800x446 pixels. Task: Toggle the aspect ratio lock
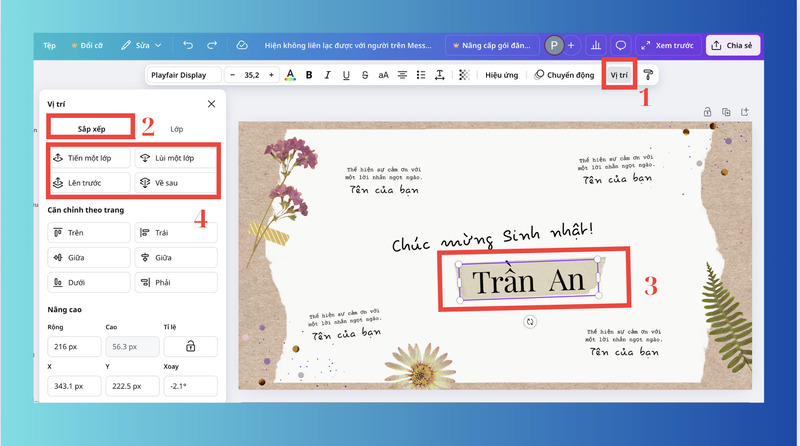pyautogui.click(x=190, y=345)
